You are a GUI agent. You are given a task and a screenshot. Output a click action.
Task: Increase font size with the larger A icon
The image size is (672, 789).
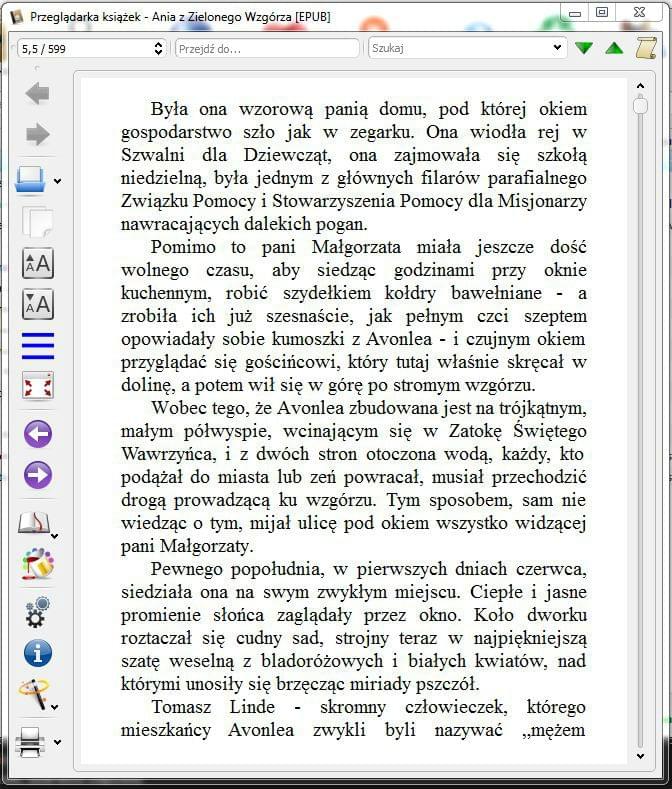tap(37, 263)
